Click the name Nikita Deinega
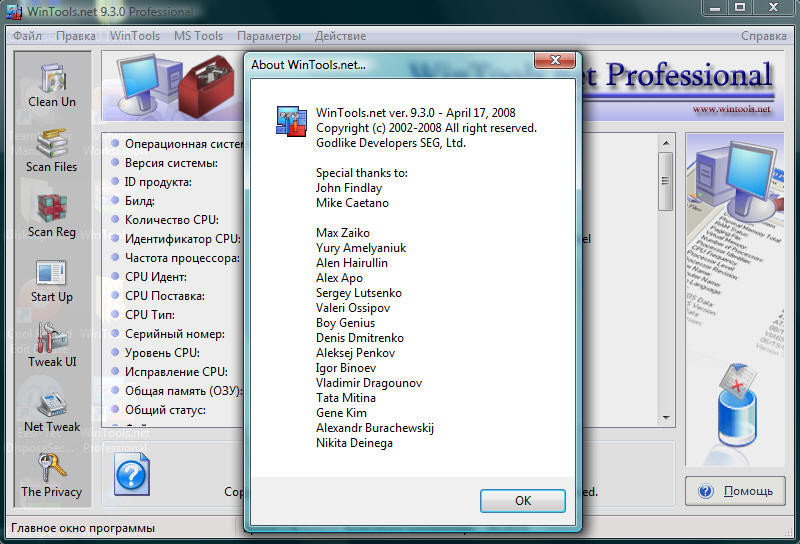The width and height of the screenshot is (800, 544). (355, 443)
